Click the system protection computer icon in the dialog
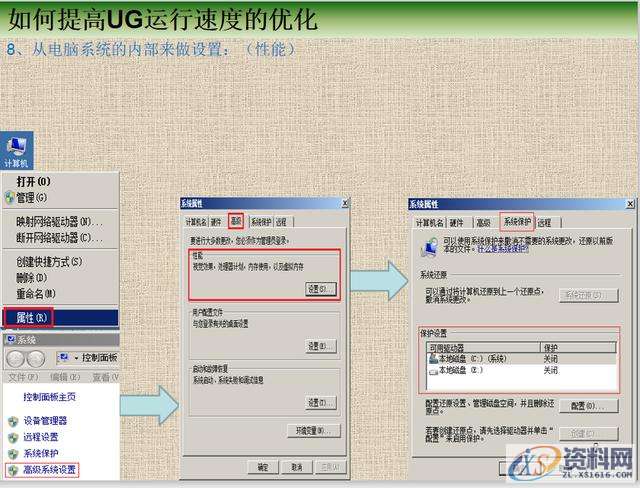This screenshot has width=640, height=488. click(429, 246)
